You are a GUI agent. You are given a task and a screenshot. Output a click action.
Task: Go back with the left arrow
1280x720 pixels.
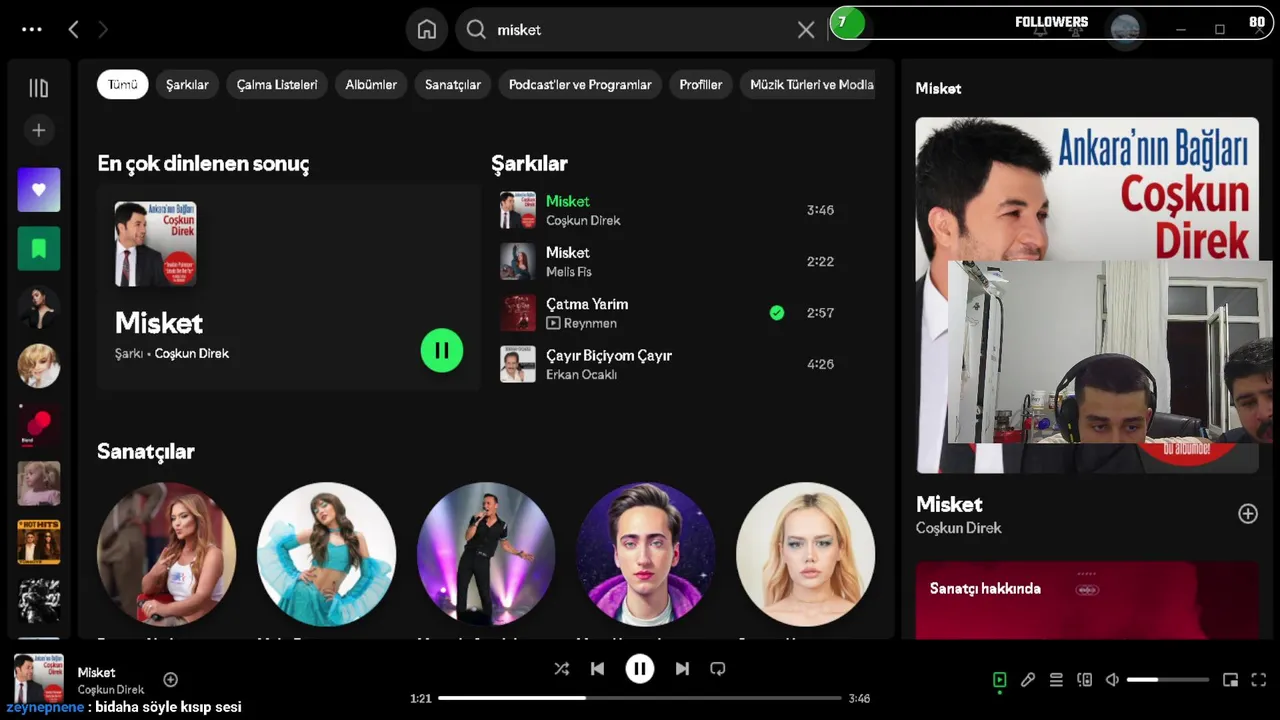pos(73,30)
